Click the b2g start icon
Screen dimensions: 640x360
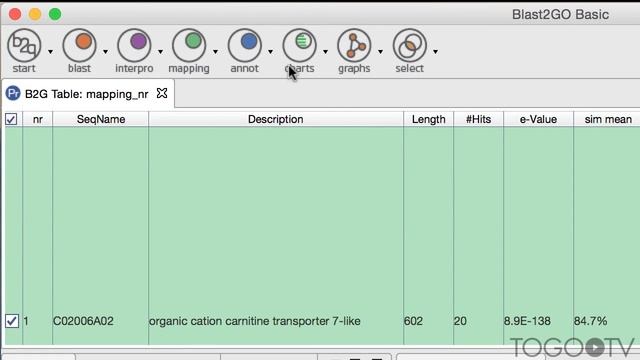click(x=24, y=45)
